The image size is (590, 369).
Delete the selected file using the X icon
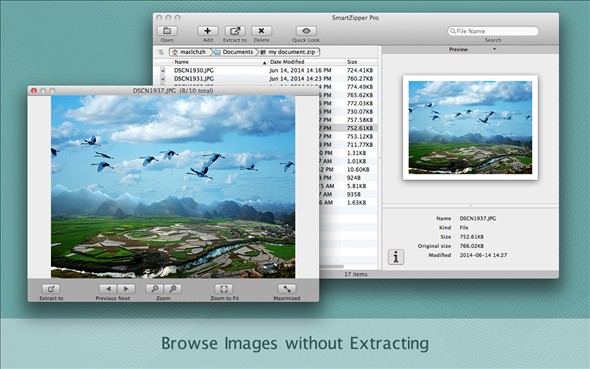(261, 31)
